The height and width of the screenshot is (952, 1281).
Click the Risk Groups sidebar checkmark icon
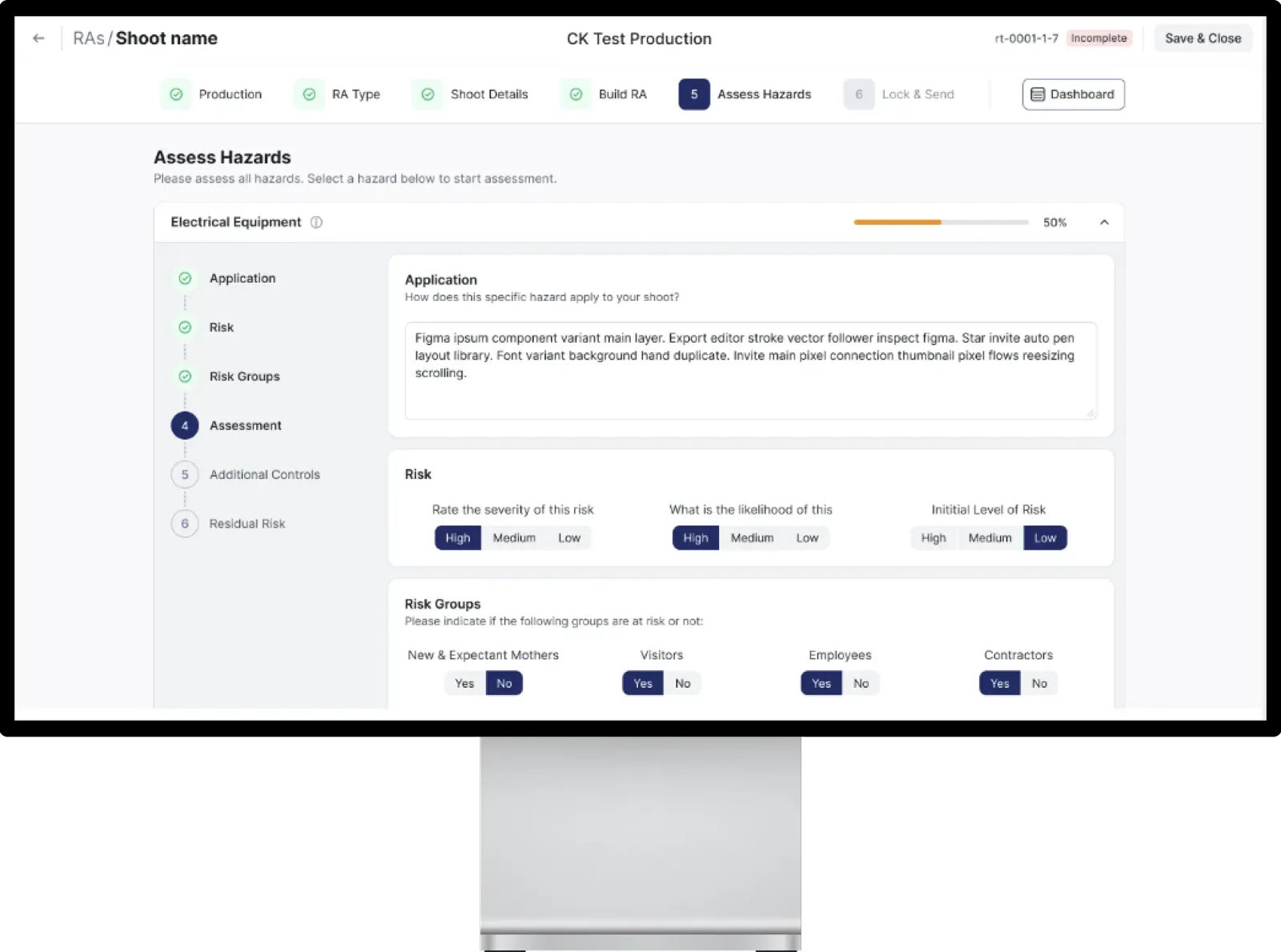[x=185, y=376]
